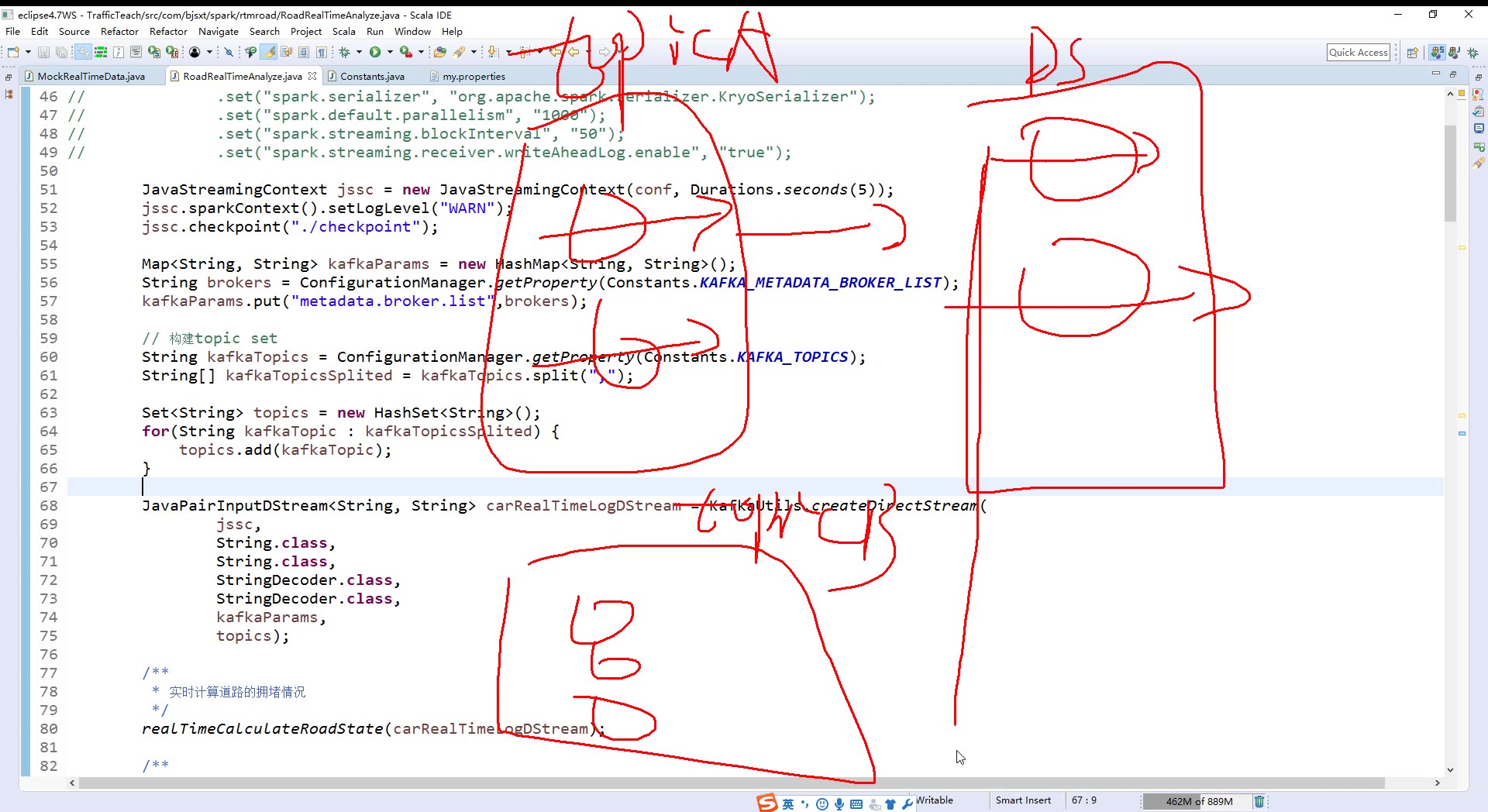Image resolution: width=1488 pixels, height=812 pixels.
Task: Click the Save All icon
Action: (x=61, y=52)
